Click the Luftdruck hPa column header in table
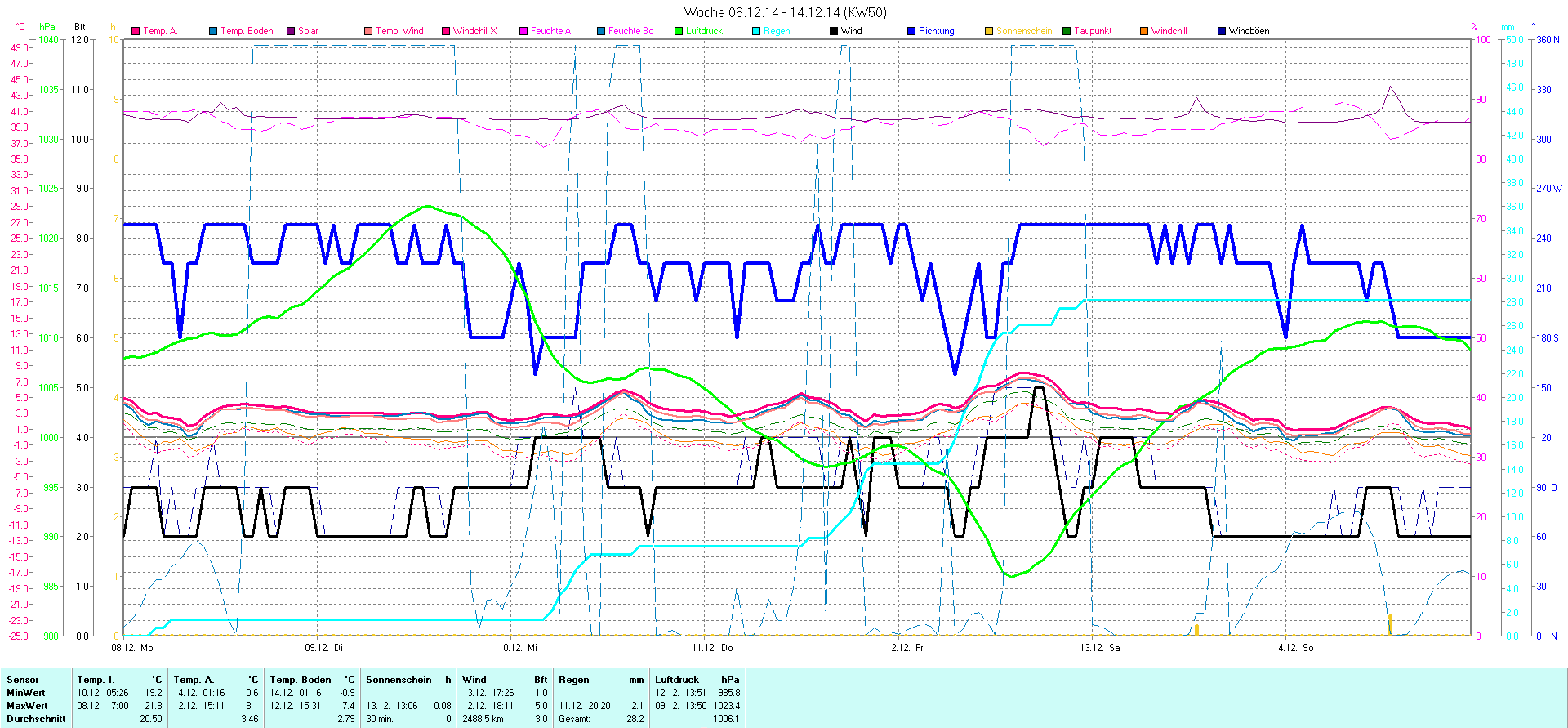 pyautogui.click(x=697, y=680)
